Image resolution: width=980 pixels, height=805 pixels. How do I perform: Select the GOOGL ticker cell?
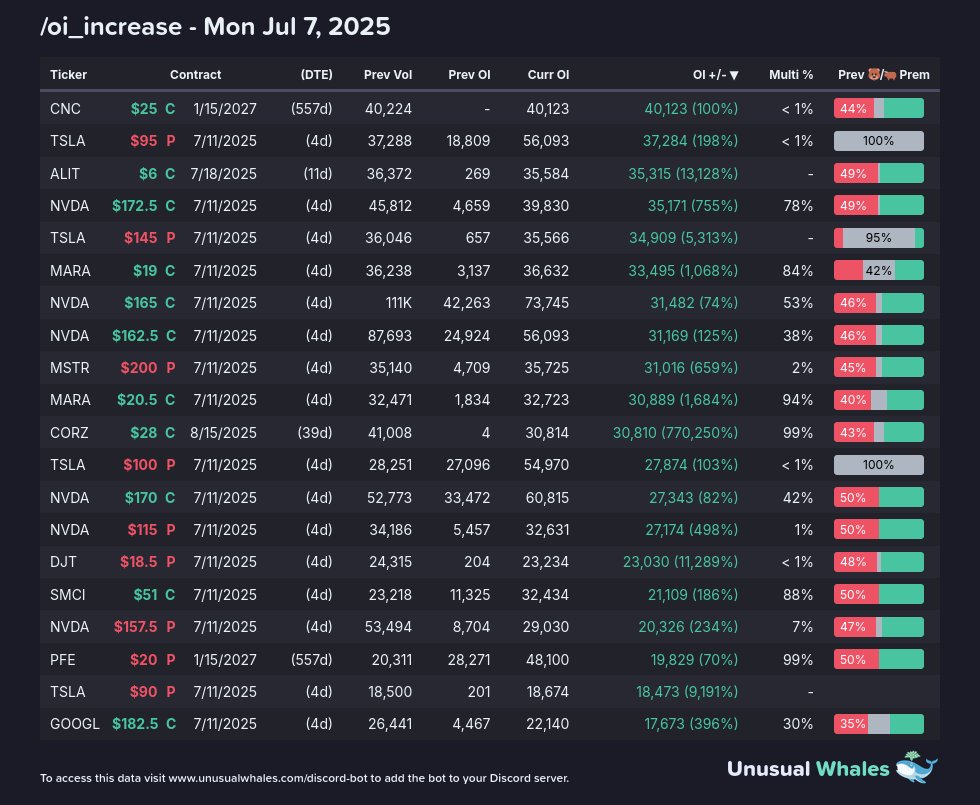coord(74,724)
